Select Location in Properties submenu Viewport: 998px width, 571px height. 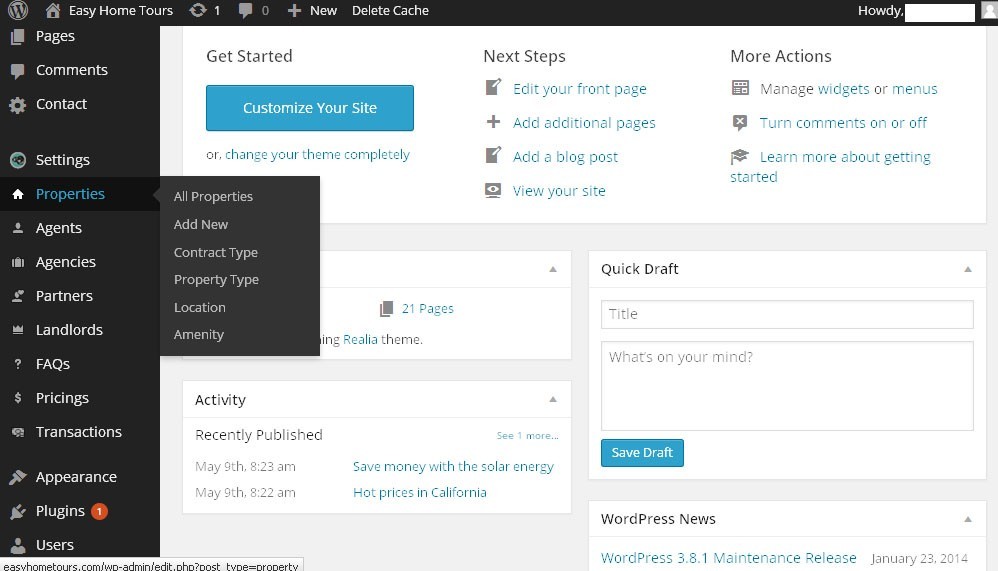tap(200, 307)
